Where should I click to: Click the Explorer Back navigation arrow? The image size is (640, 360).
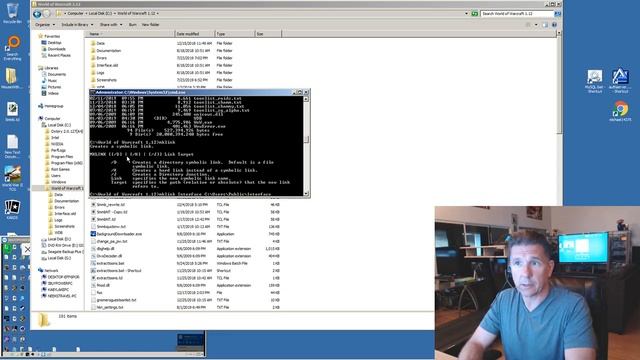pos(37,14)
